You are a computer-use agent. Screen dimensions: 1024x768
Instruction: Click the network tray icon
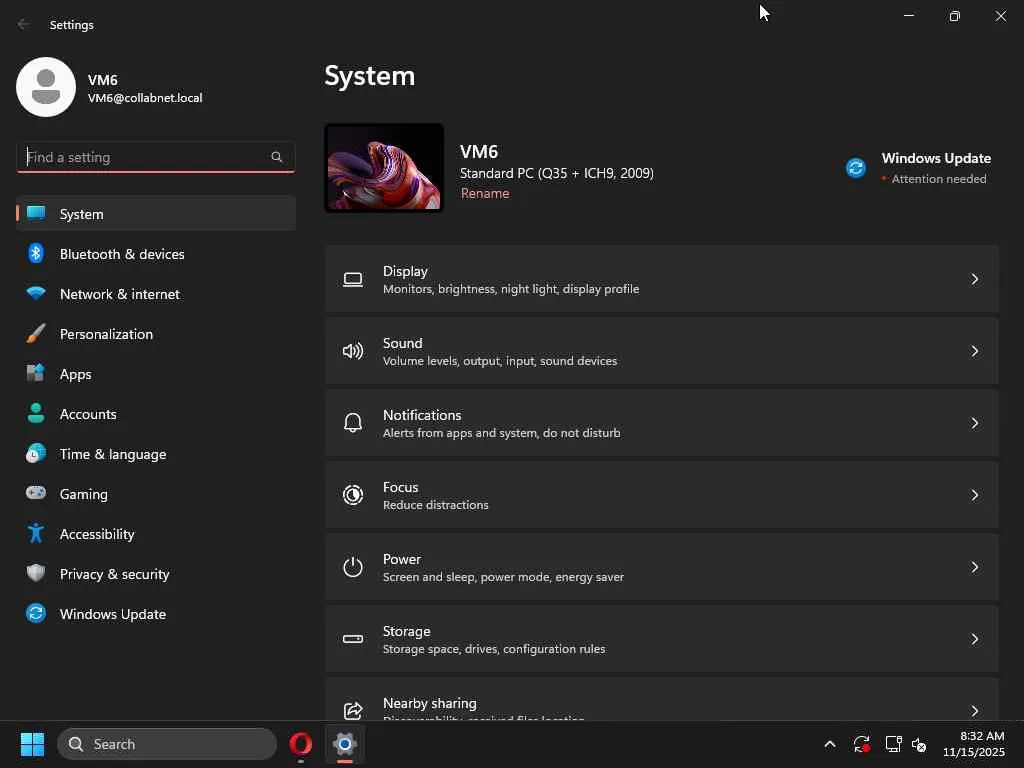point(893,744)
